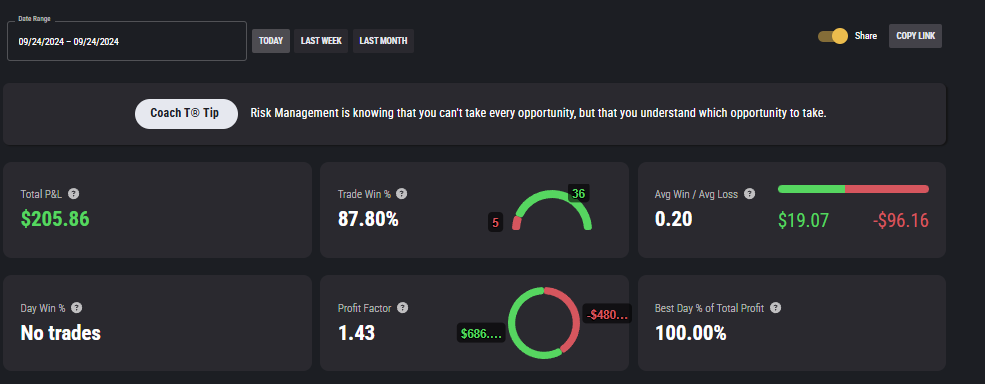Screen dimensions: 985x384
Task: Click the Trade Win % info icon
Action: (x=401, y=194)
